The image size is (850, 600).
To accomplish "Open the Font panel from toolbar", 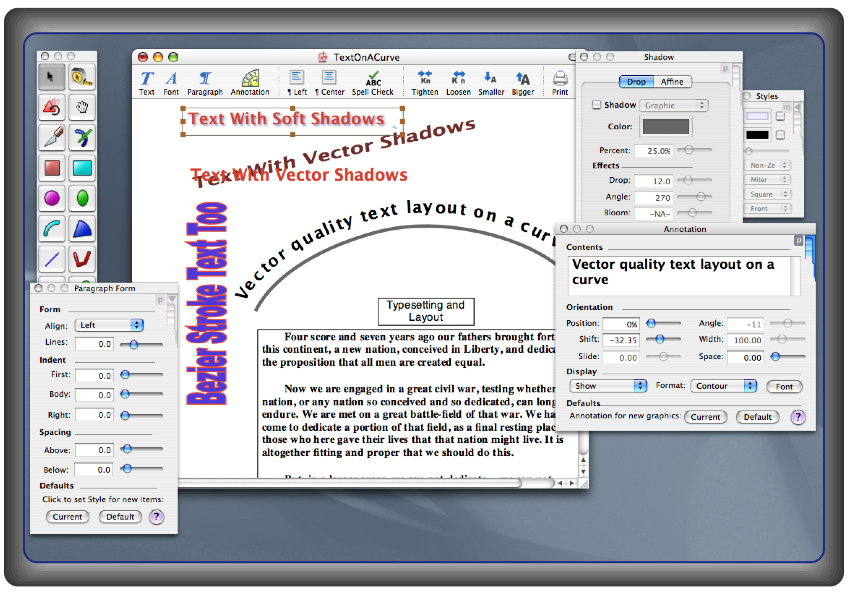I will (x=171, y=83).
